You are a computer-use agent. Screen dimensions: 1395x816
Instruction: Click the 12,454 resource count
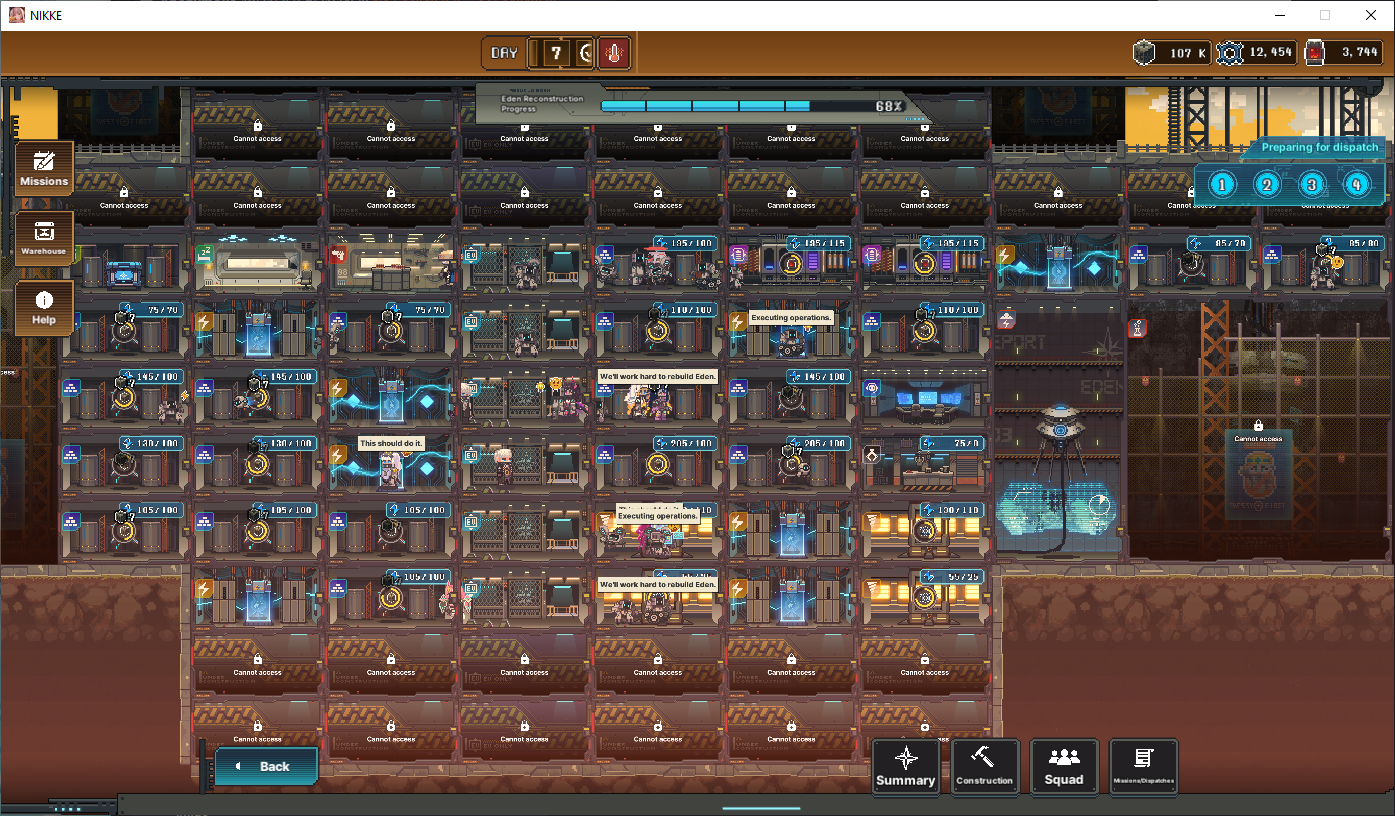(x=1271, y=53)
